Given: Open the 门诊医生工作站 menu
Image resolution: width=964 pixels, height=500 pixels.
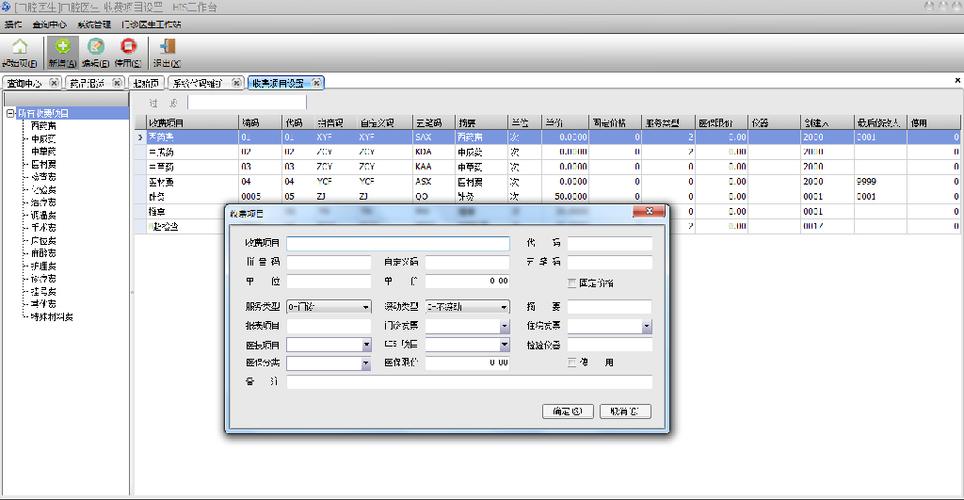Looking at the screenshot, I should click(151, 25).
